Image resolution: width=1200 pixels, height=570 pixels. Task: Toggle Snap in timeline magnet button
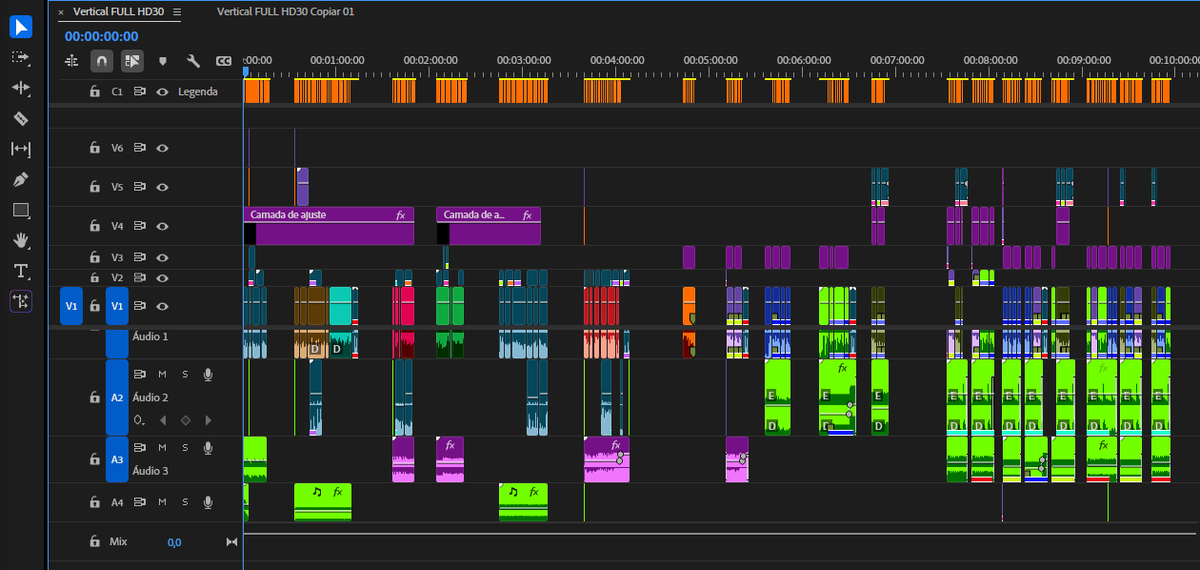pos(101,61)
